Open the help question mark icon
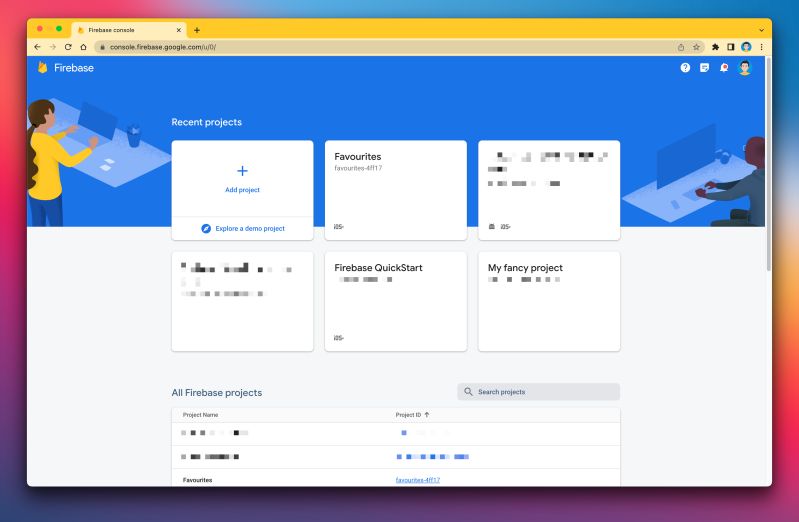 685,67
